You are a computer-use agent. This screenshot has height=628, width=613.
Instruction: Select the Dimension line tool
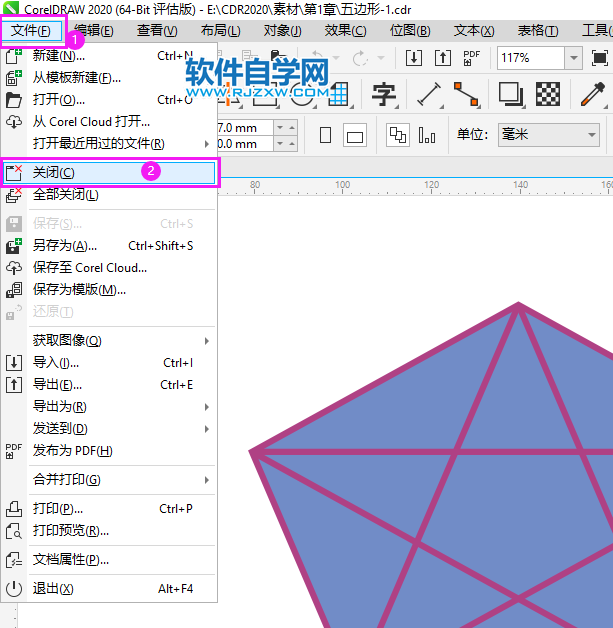pos(429,95)
